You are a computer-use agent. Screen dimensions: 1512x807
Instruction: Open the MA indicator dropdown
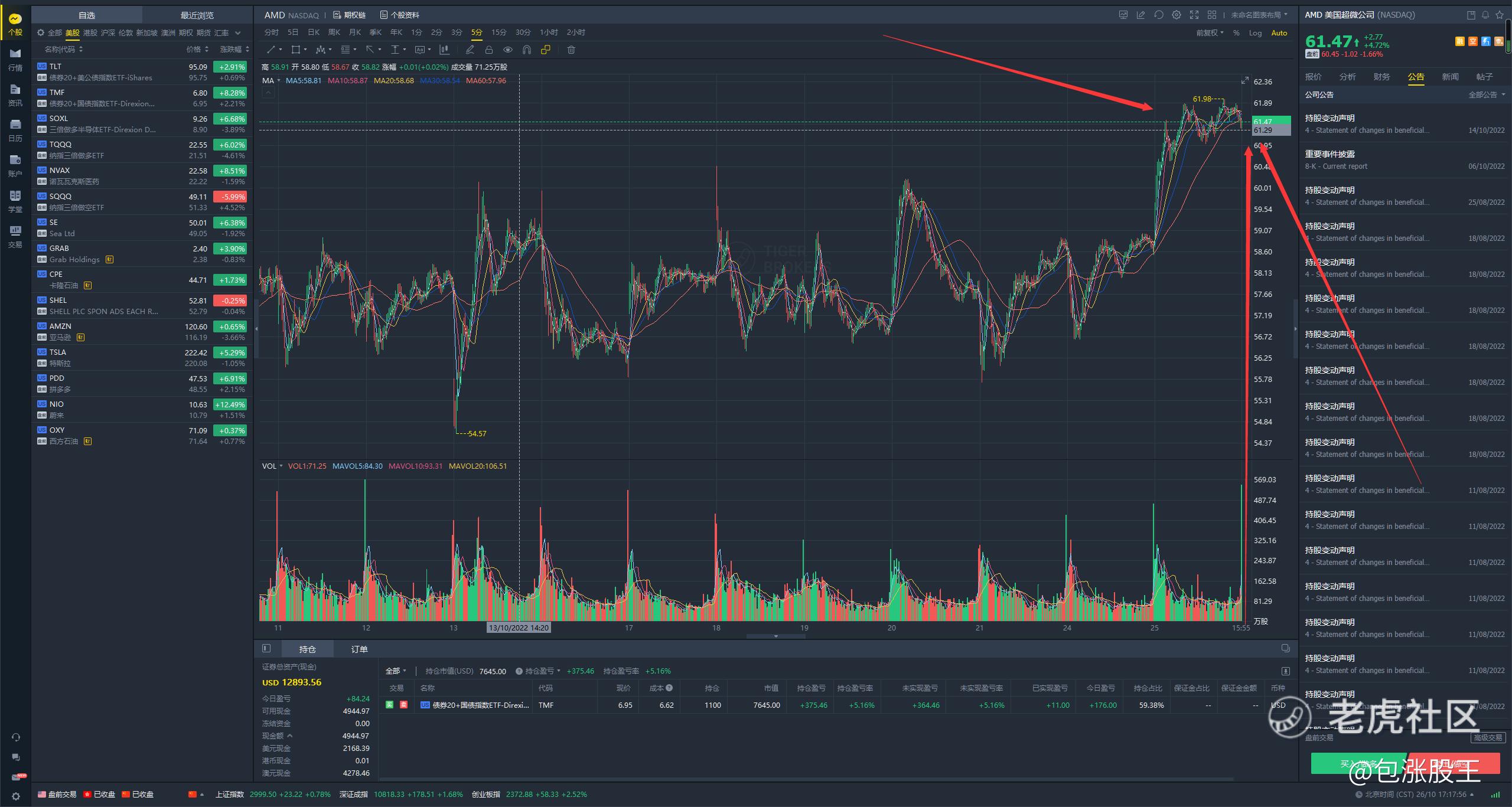point(271,80)
